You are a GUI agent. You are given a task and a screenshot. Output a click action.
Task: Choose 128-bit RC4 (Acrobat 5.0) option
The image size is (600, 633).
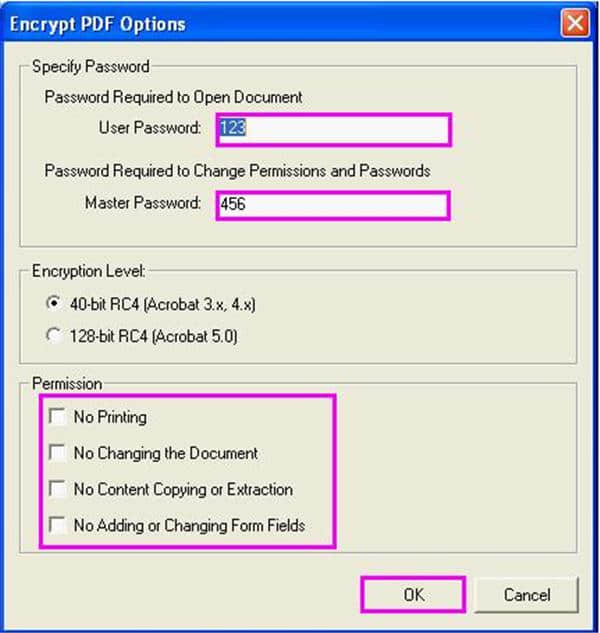(x=54, y=336)
